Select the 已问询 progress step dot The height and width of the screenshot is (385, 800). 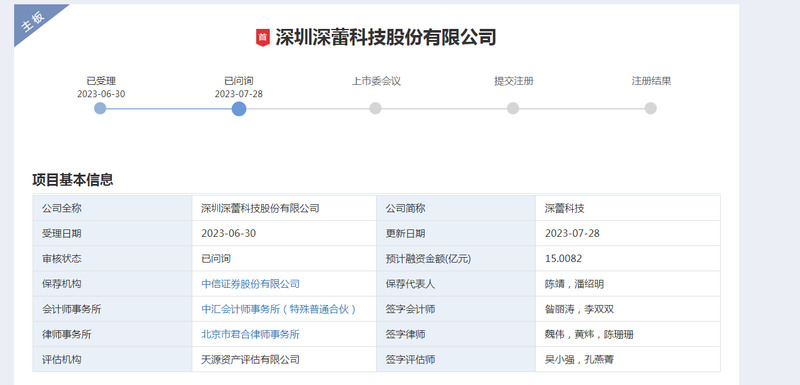(x=239, y=109)
